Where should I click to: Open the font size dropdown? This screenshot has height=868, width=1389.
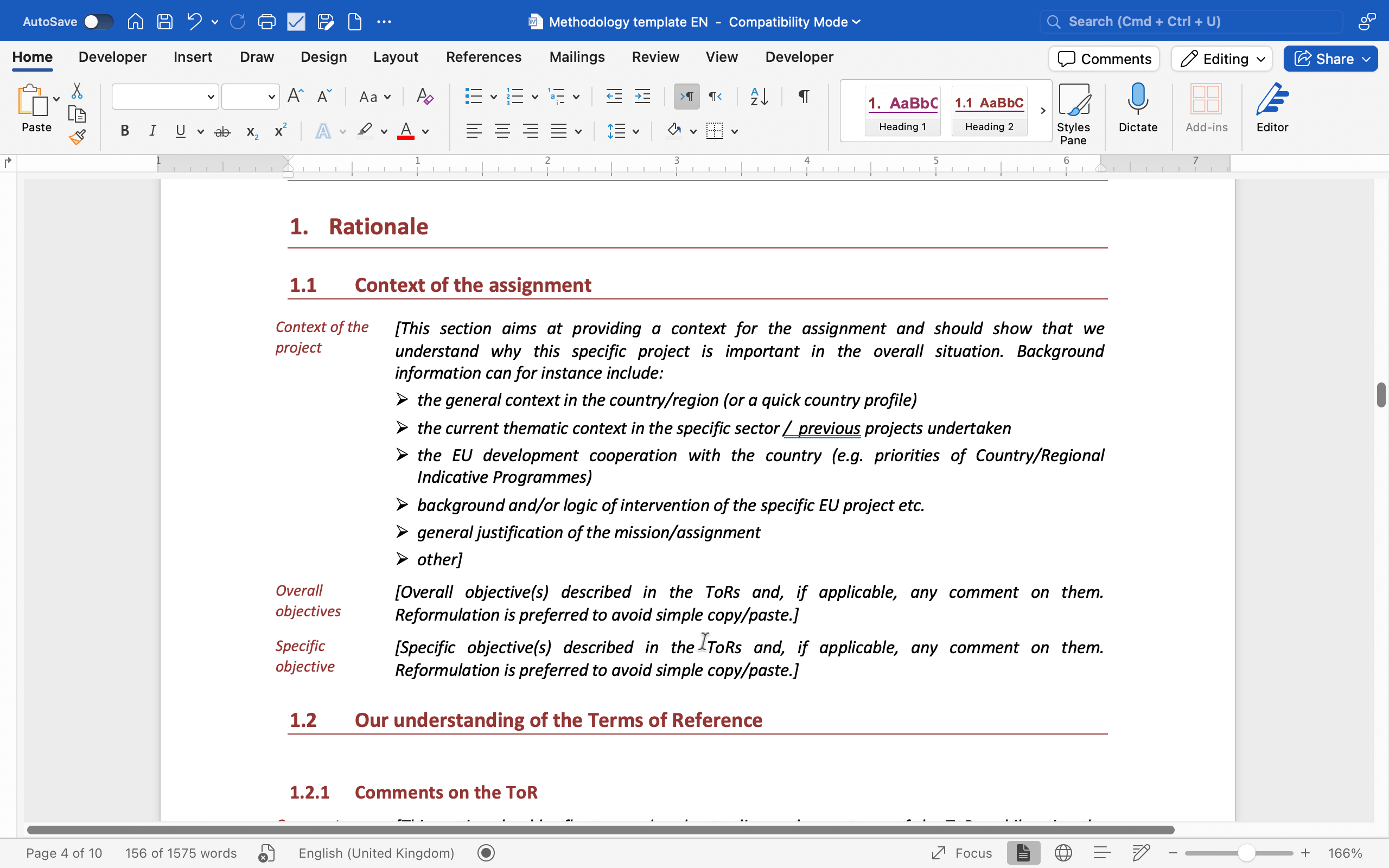point(271,97)
